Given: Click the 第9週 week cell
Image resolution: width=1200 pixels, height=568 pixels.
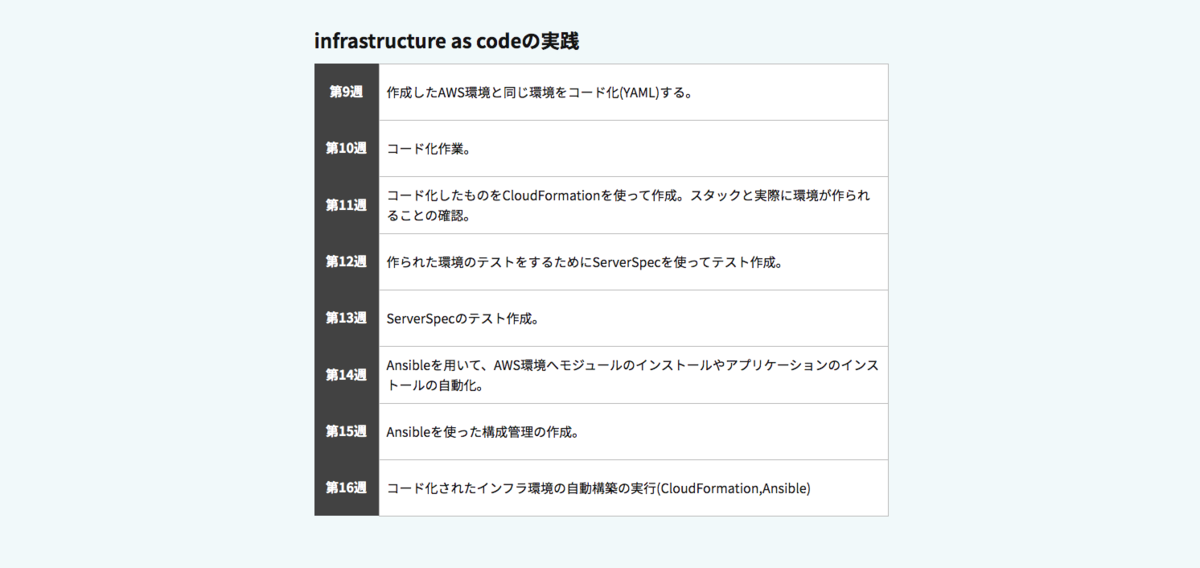Looking at the screenshot, I should [346, 92].
